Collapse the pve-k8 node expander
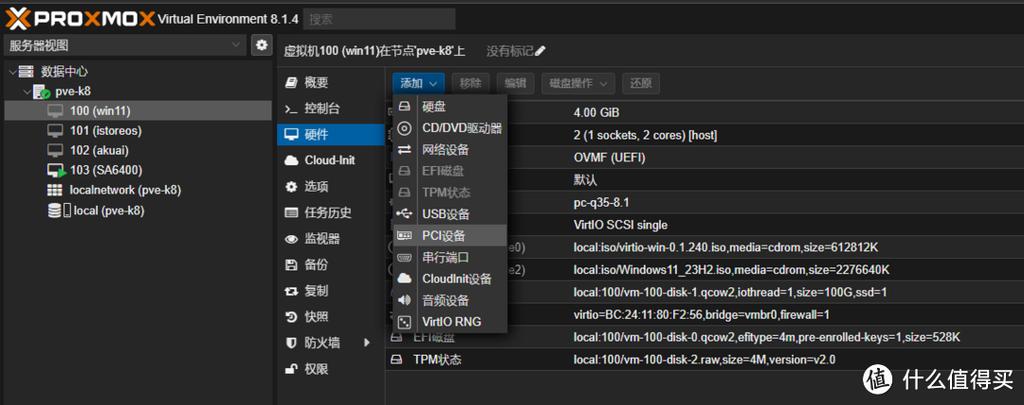Screen dimensions: 1024x405 pos(27,91)
